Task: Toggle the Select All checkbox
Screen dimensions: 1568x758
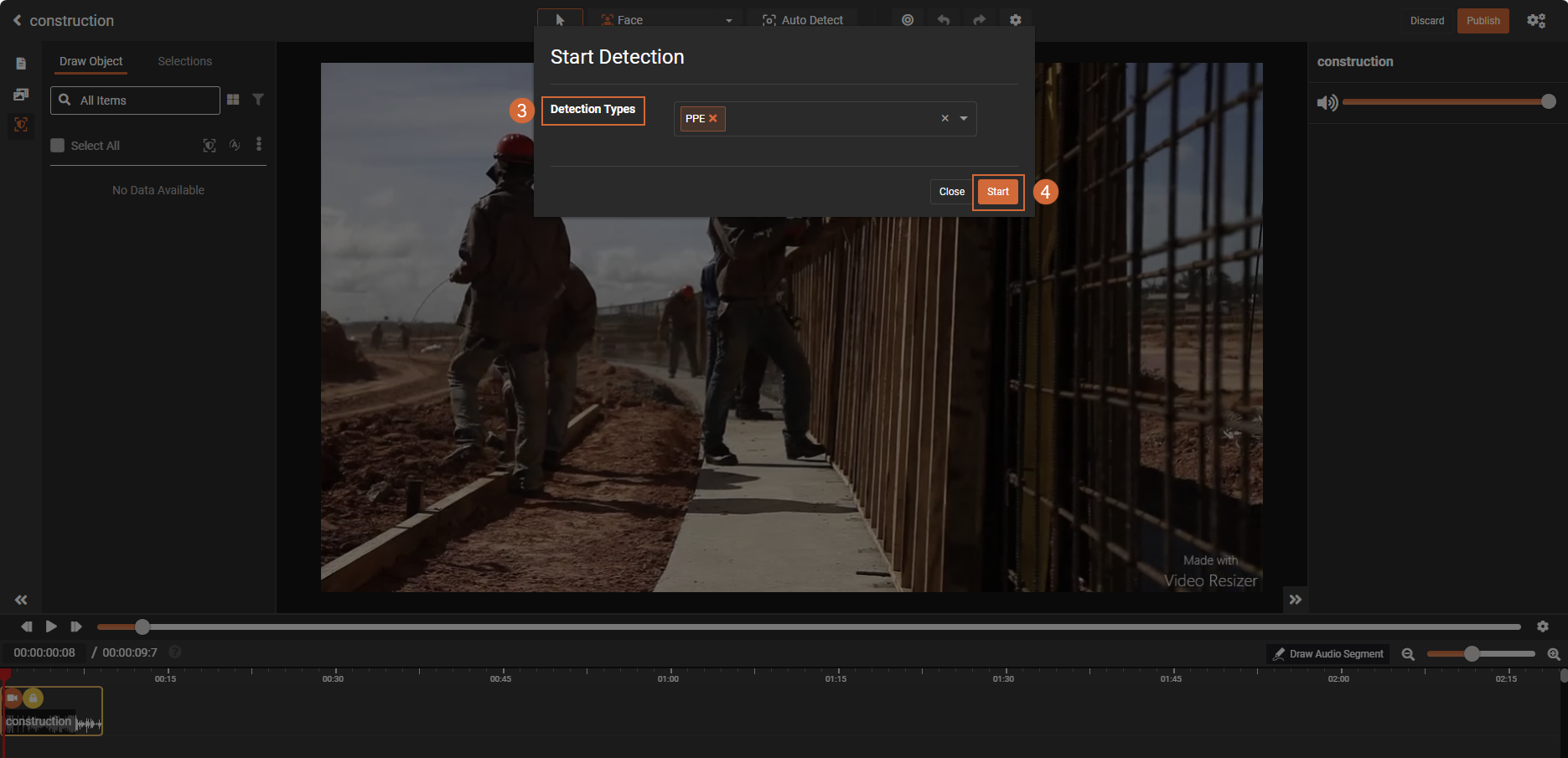Action: pyautogui.click(x=58, y=146)
